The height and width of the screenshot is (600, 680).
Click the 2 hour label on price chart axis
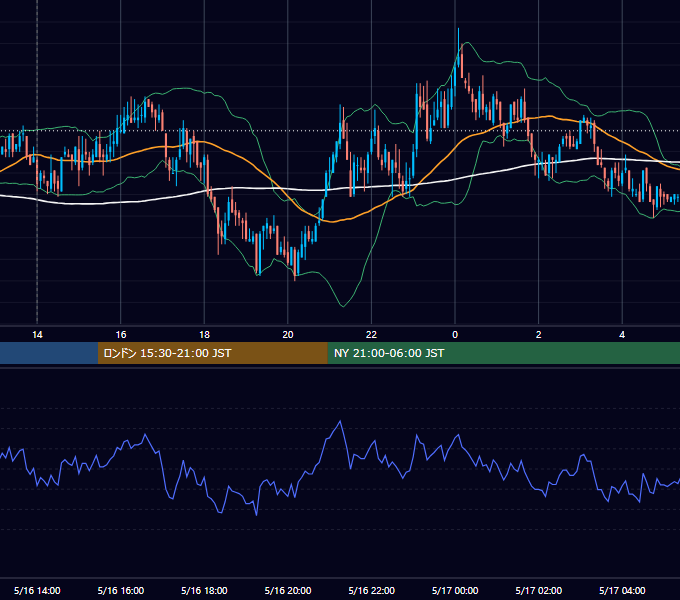click(539, 335)
